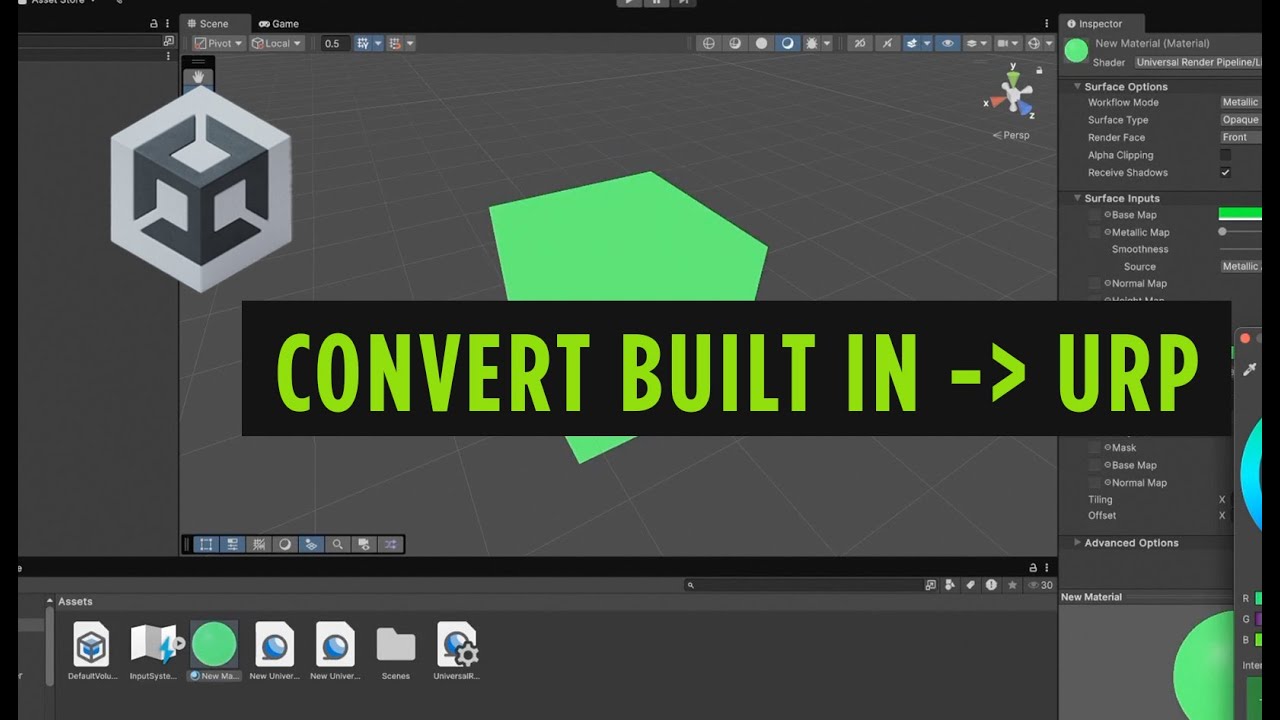This screenshot has width=1280, height=720.
Task: Click the Base Map texture slot
Action: (x=1094, y=215)
